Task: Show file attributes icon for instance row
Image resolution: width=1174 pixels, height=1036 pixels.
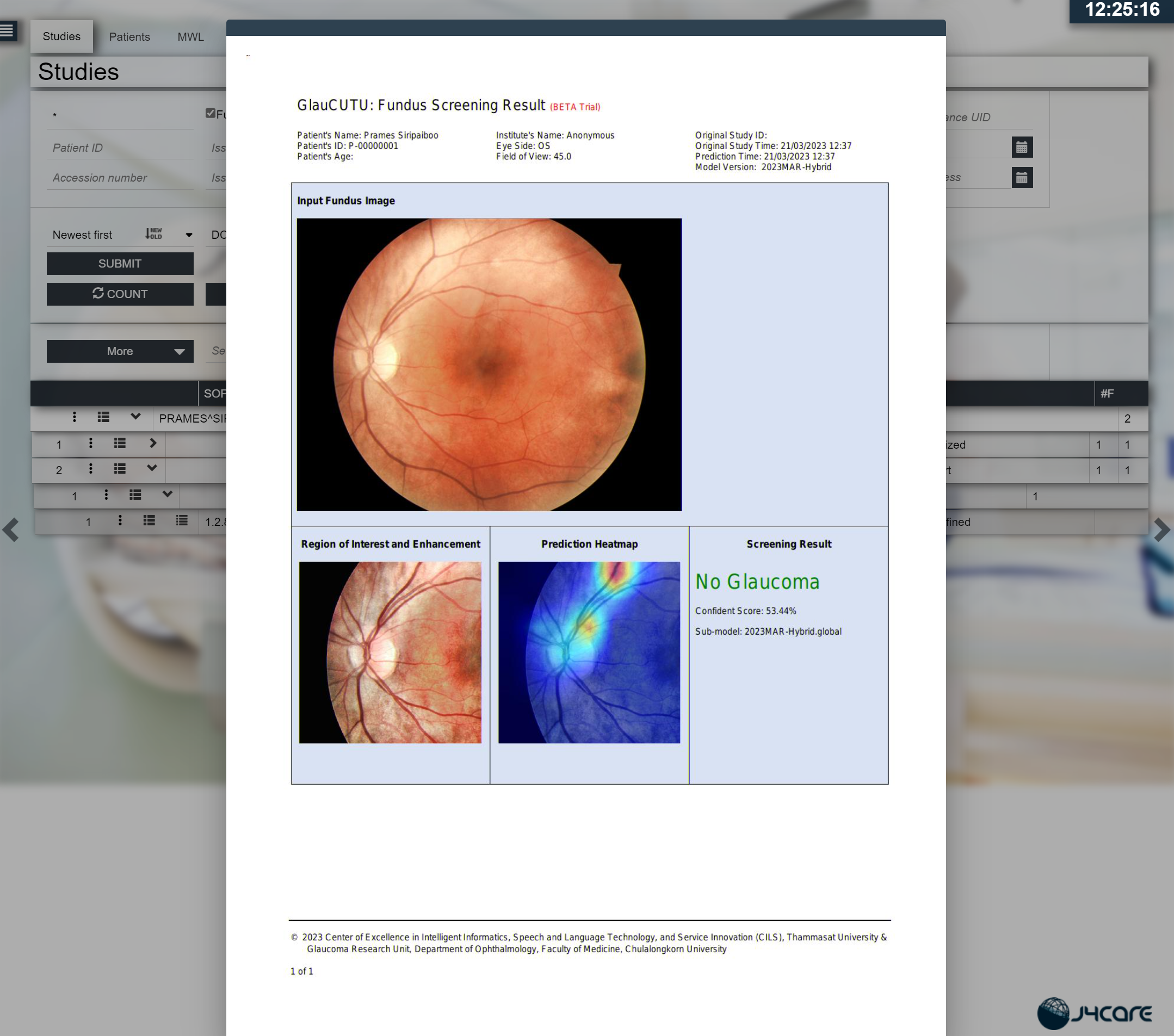Action: (182, 521)
